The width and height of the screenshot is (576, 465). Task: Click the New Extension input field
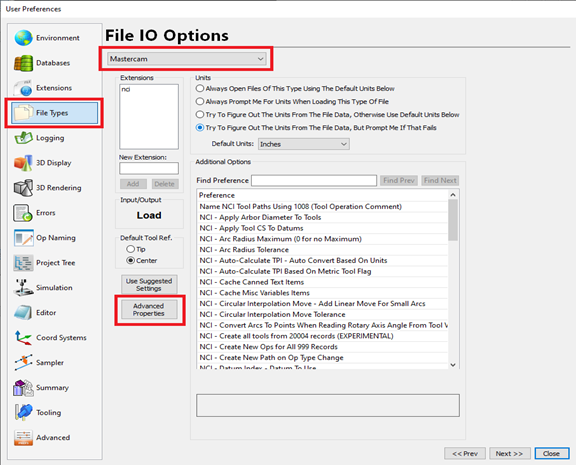pyautogui.click(x=149, y=168)
